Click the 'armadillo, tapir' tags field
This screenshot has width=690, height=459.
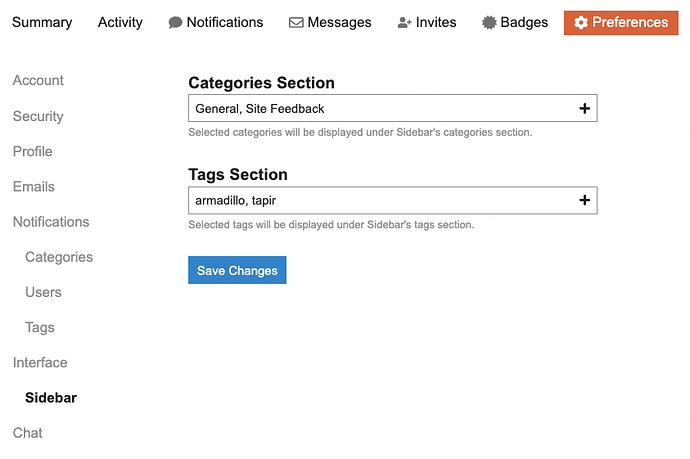393,200
